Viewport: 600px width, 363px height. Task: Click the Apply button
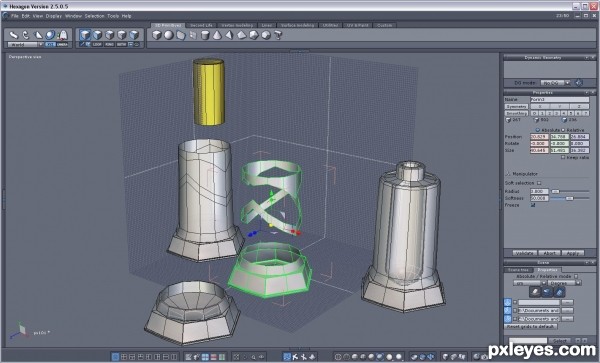pos(572,253)
